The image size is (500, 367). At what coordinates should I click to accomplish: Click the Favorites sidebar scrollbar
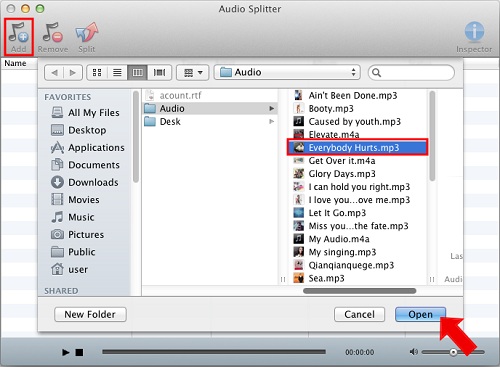[x=136, y=137]
